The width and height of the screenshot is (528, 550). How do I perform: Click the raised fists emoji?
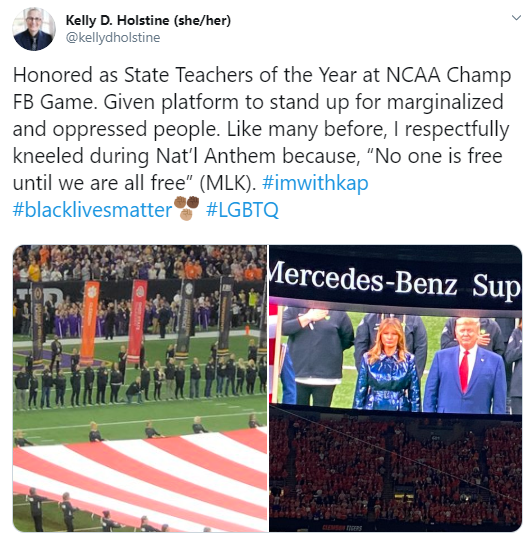(186, 208)
